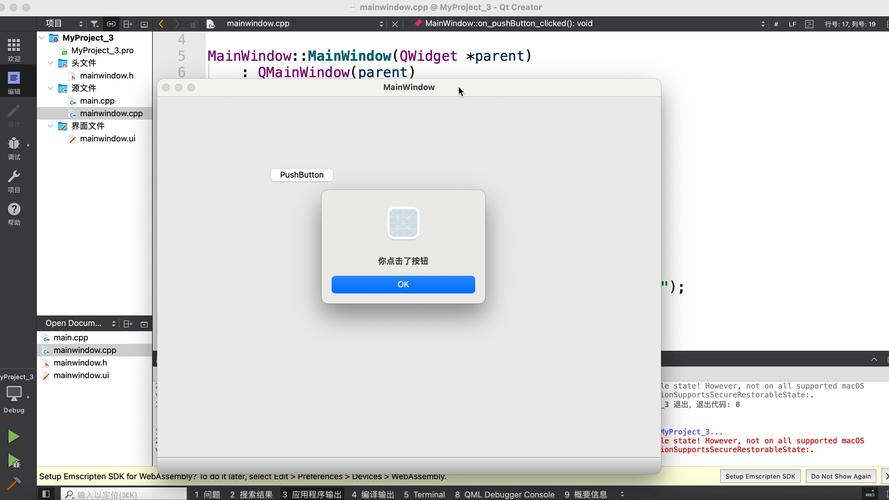Click the filter tree icon in project panel
This screenshot has height=500, width=889.
click(94, 23)
